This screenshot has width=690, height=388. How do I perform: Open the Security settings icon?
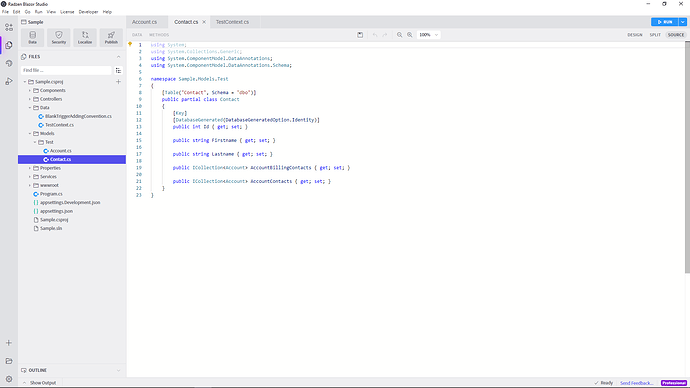point(59,37)
